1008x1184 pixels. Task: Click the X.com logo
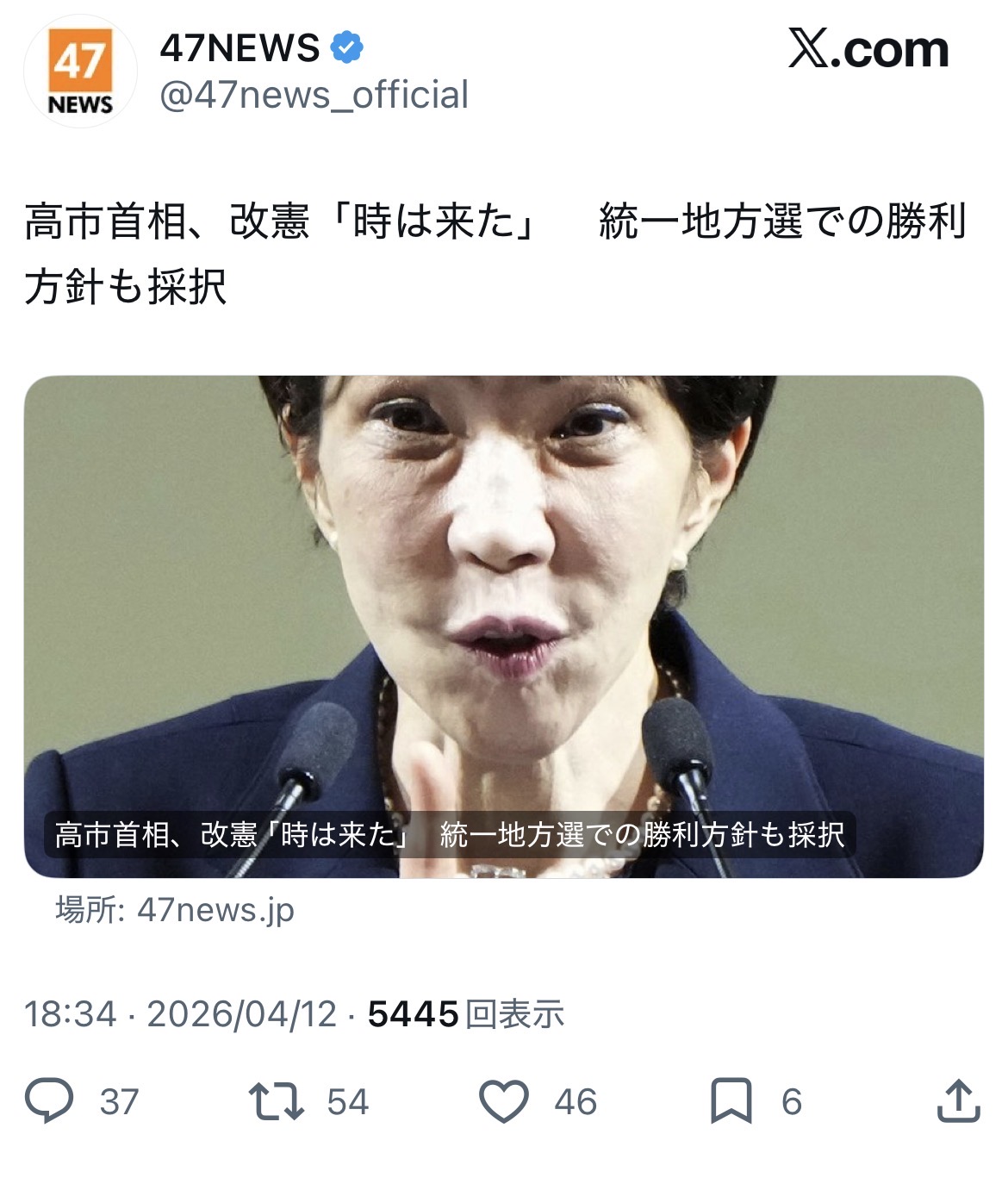click(868, 49)
